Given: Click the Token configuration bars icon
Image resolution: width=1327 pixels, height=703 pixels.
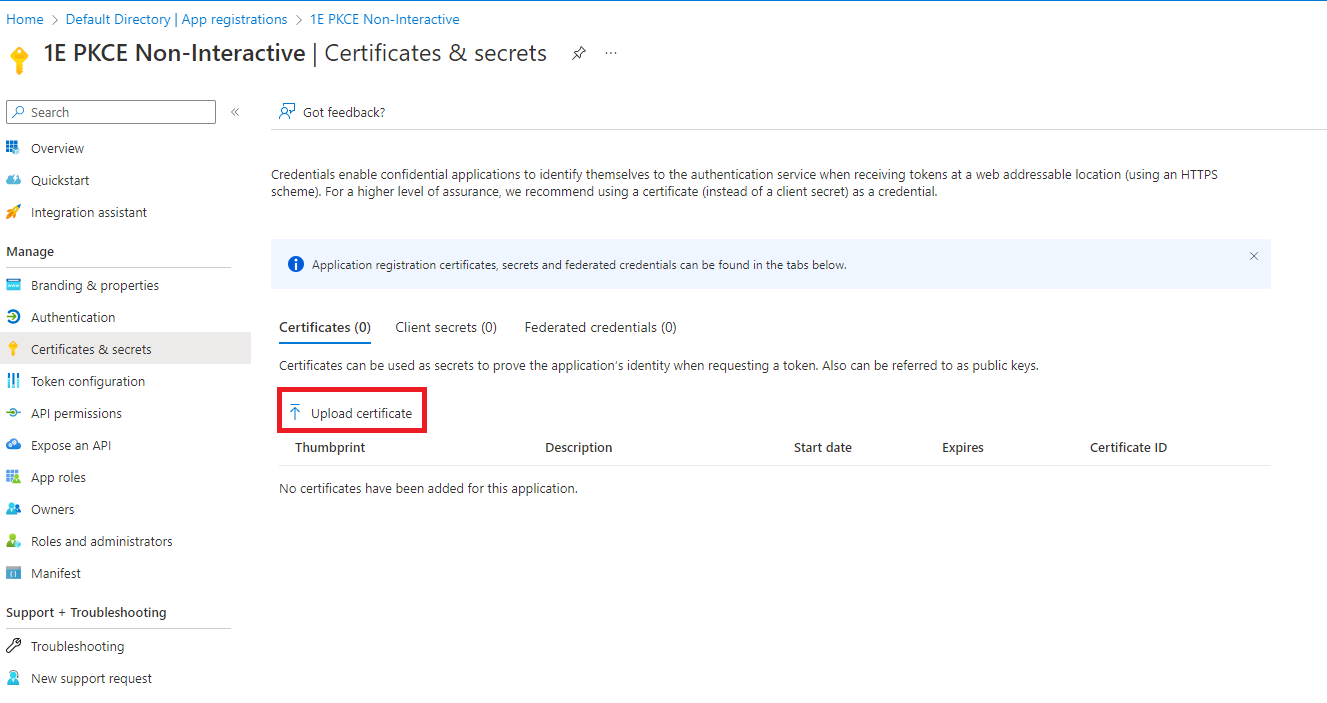Looking at the screenshot, I should click(13, 381).
